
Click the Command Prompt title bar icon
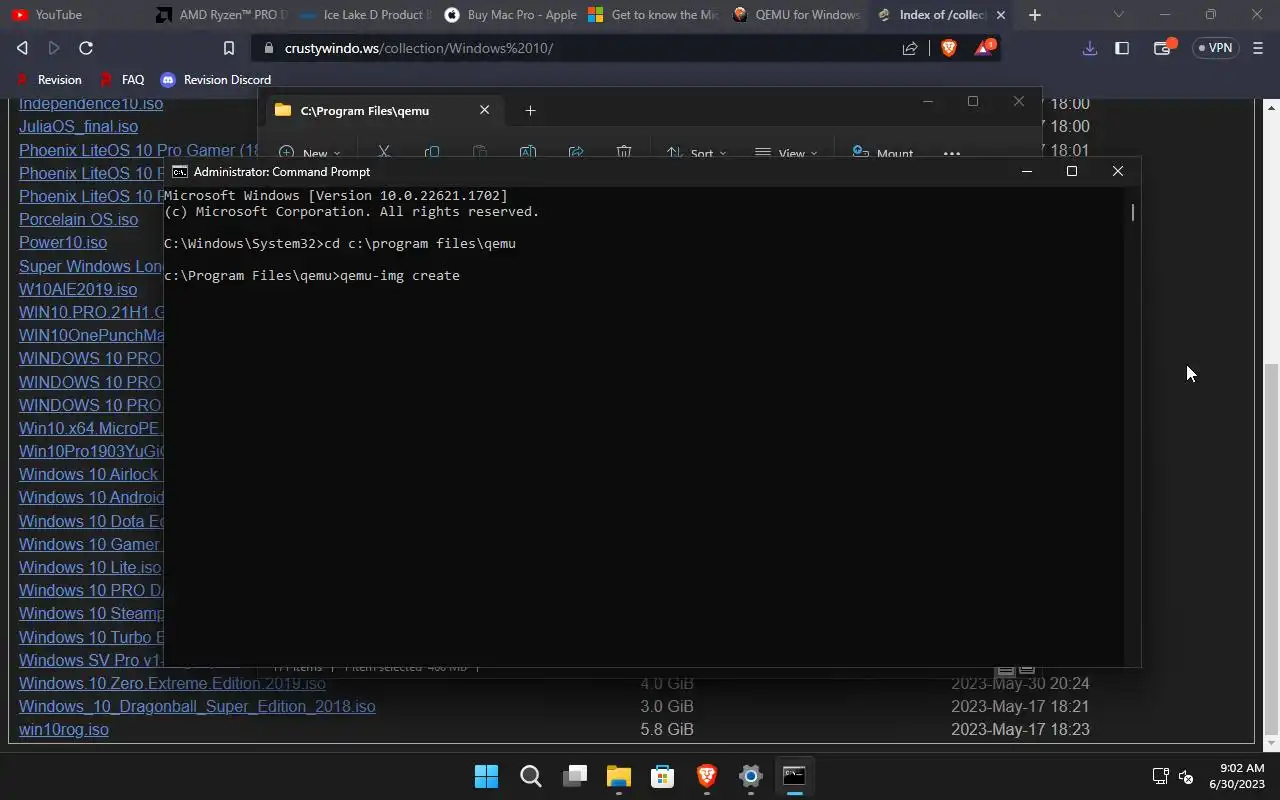click(180, 171)
